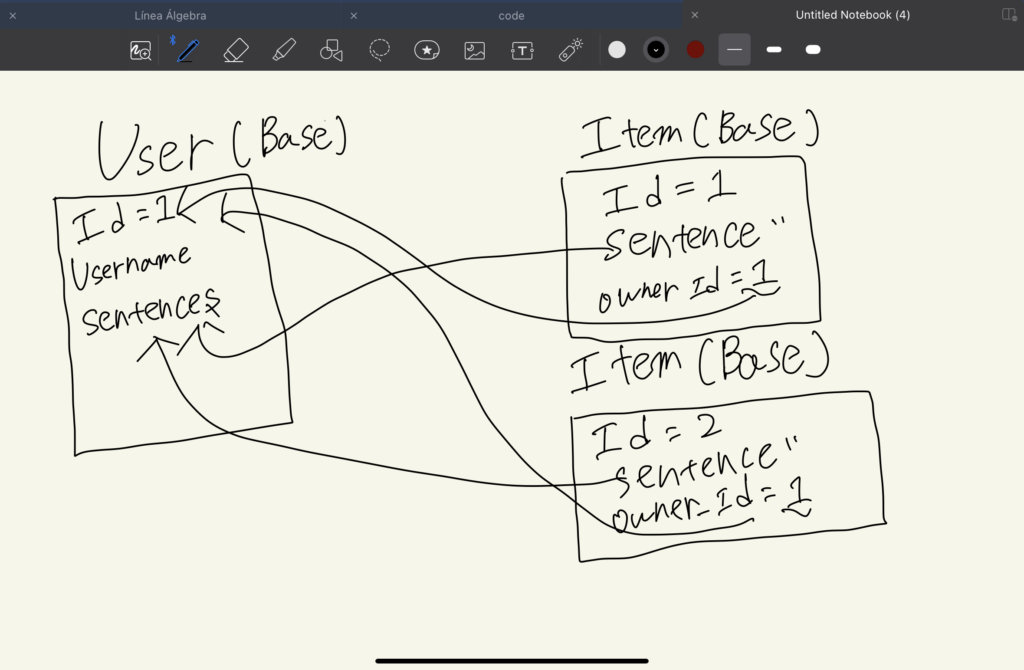This screenshot has width=1024, height=670.
Task: Toggle the zoom window tool
Action: [141, 51]
